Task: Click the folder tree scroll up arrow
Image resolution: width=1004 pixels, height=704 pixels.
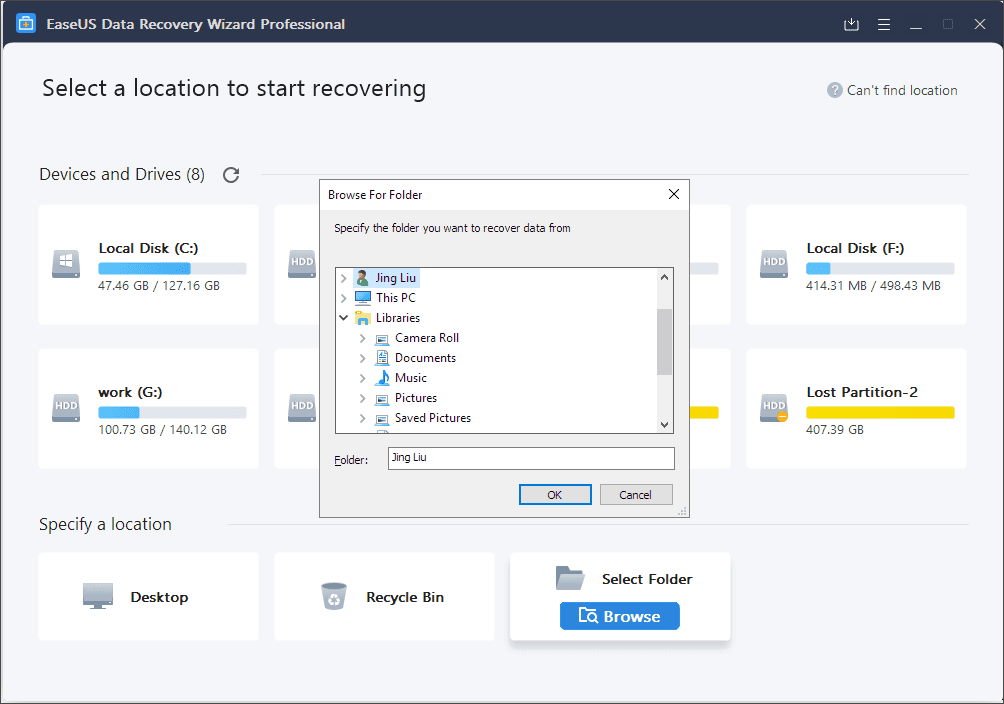Action: click(x=665, y=277)
